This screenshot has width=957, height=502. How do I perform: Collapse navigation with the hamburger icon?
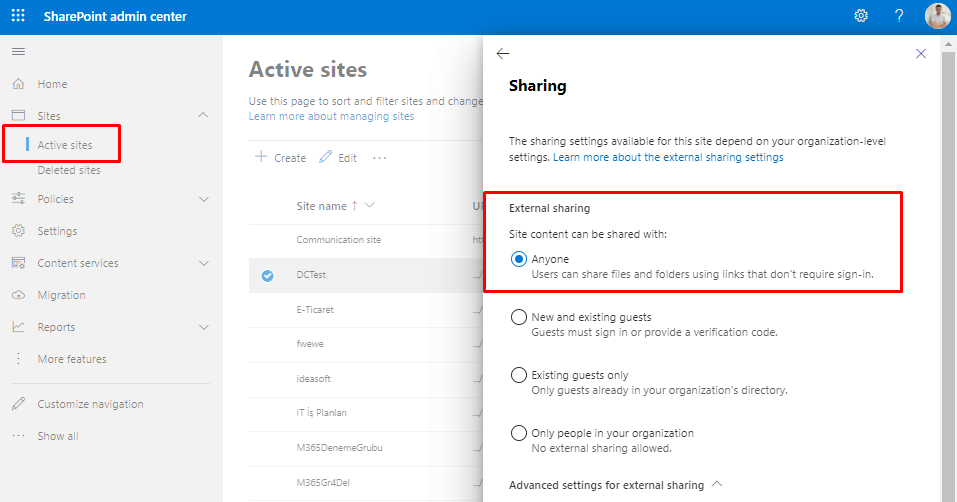[x=18, y=51]
